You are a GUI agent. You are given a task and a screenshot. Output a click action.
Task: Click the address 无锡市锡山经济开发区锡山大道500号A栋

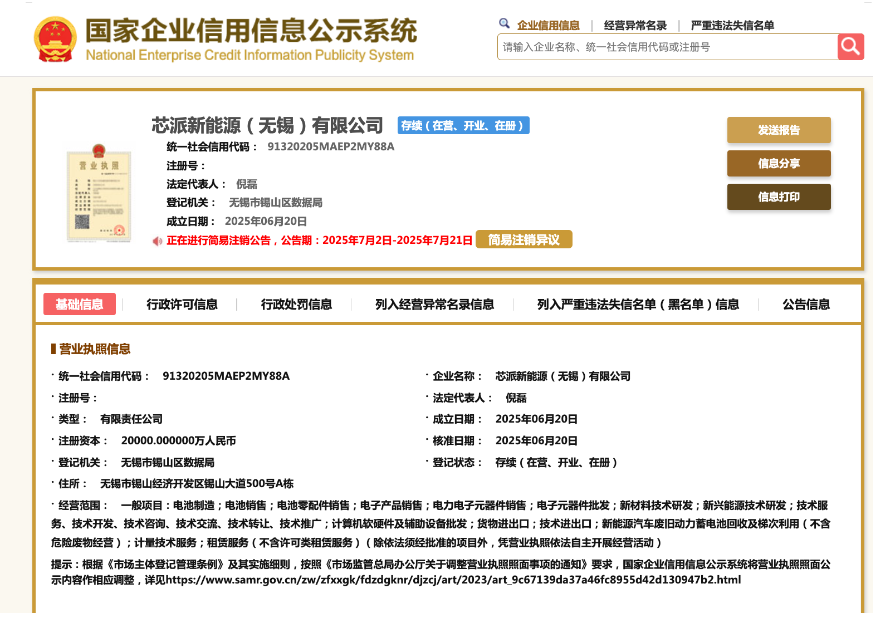pyautogui.click(x=197, y=483)
